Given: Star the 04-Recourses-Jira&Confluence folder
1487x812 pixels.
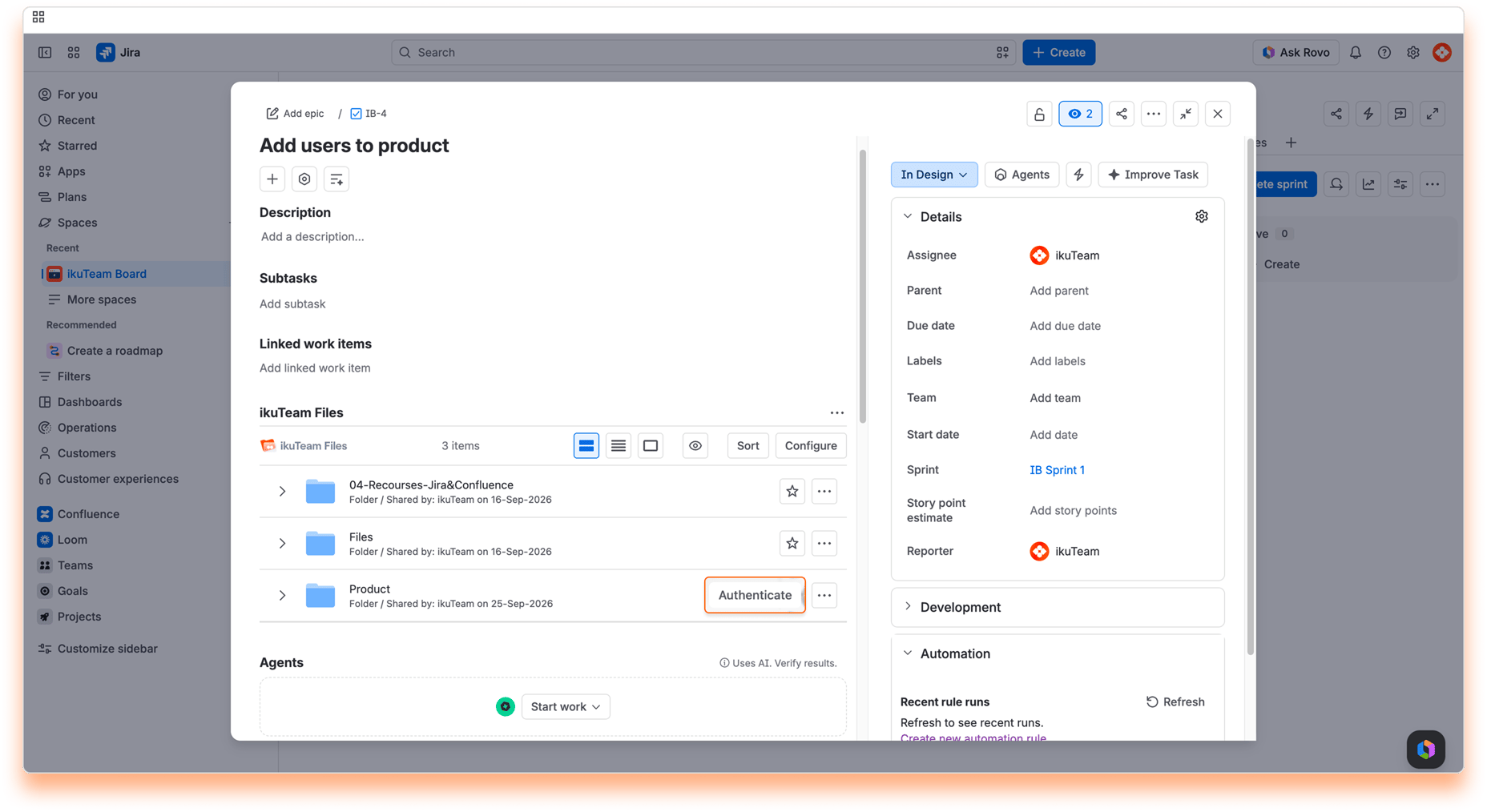Looking at the screenshot, I should [x=792, y=492].
